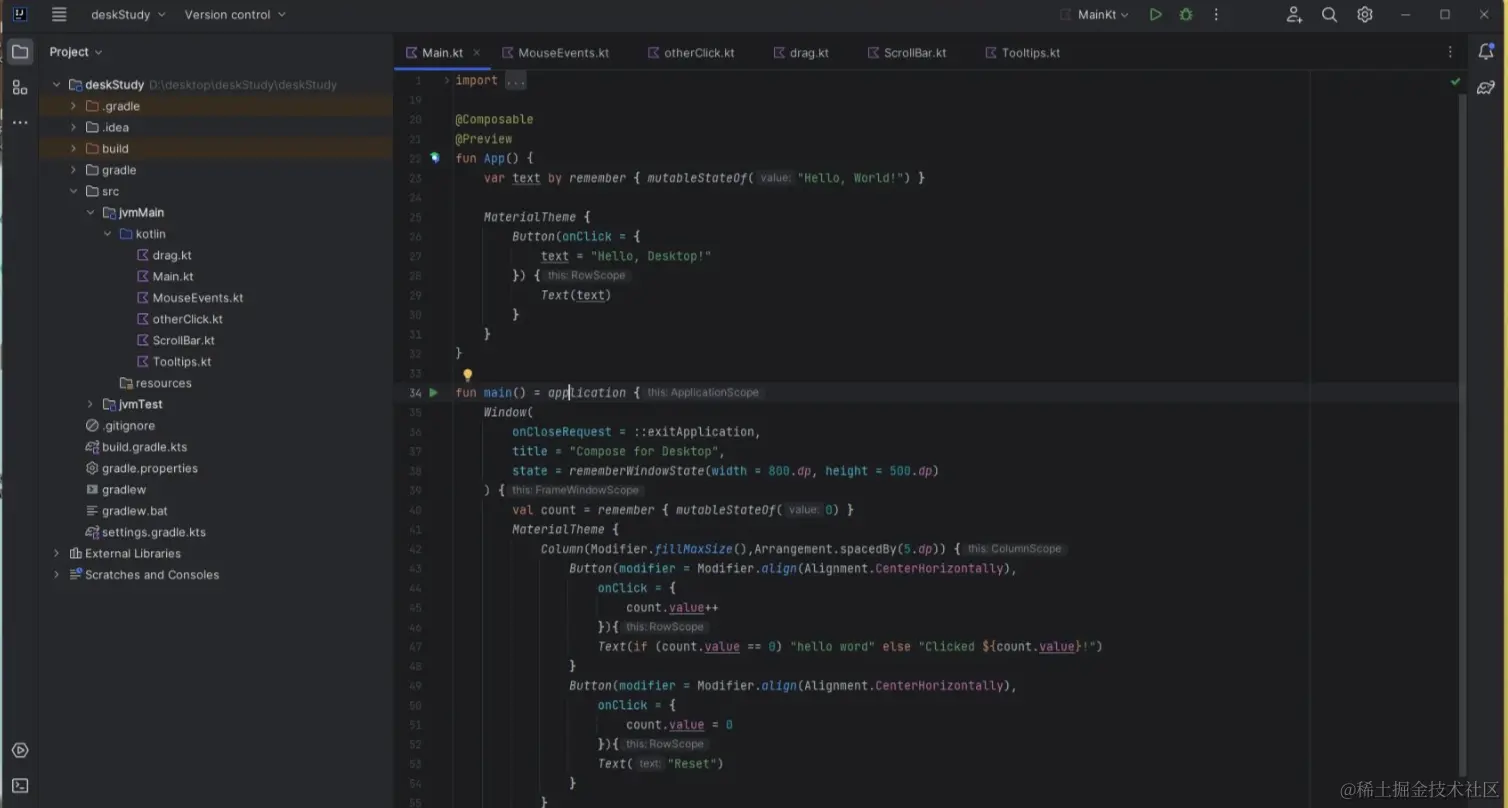
Task: Expand the folded import block
Action: coord(447,80)
